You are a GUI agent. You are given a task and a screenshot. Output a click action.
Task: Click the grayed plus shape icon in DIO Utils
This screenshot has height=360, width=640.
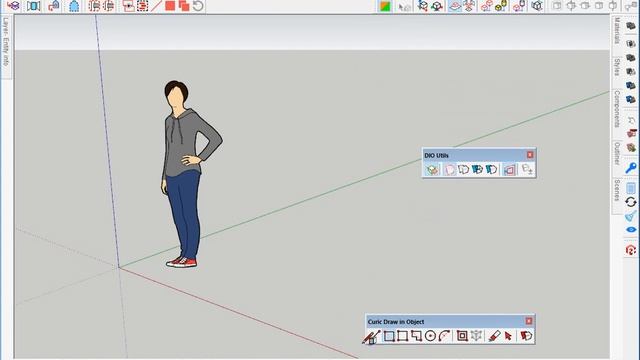pos(527,169)
